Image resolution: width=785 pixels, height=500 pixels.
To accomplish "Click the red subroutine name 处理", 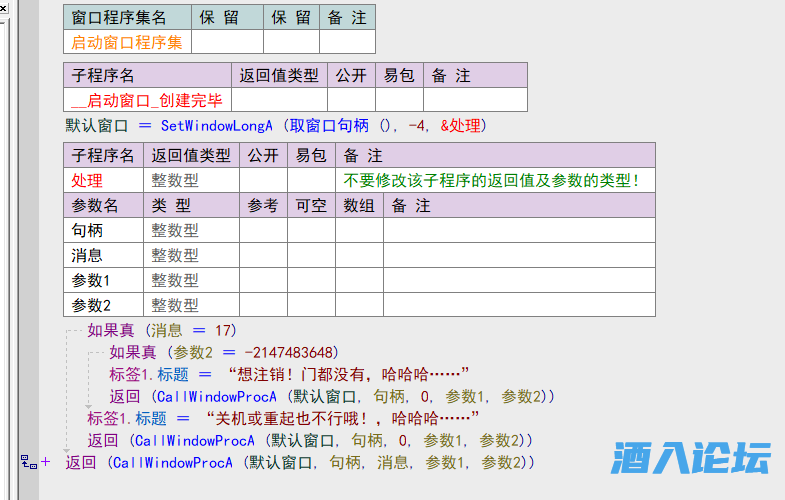I will click(87, 180).
